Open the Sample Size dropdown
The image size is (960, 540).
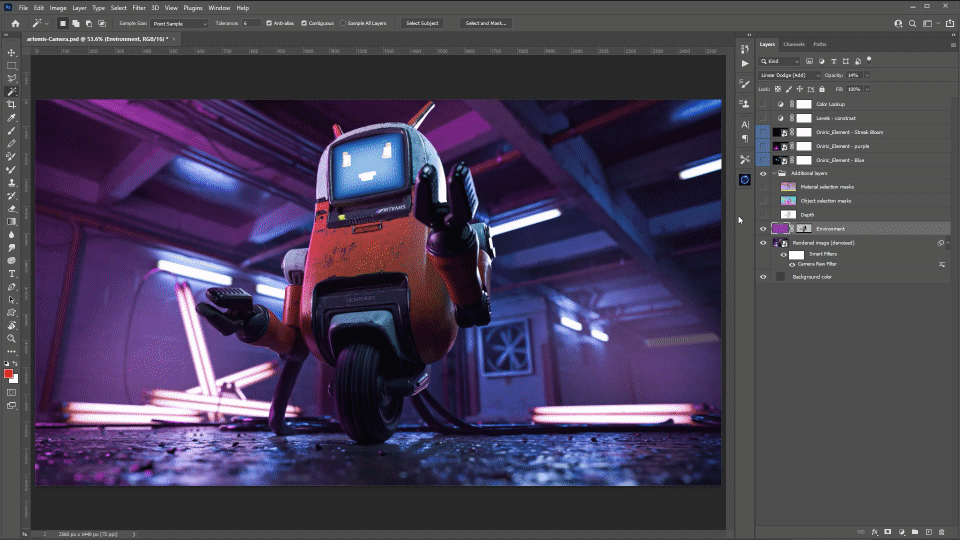180,22
